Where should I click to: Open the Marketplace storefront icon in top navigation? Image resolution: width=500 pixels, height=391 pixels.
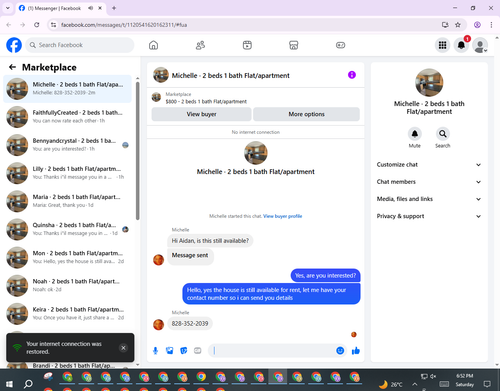[x=294, y=45]
